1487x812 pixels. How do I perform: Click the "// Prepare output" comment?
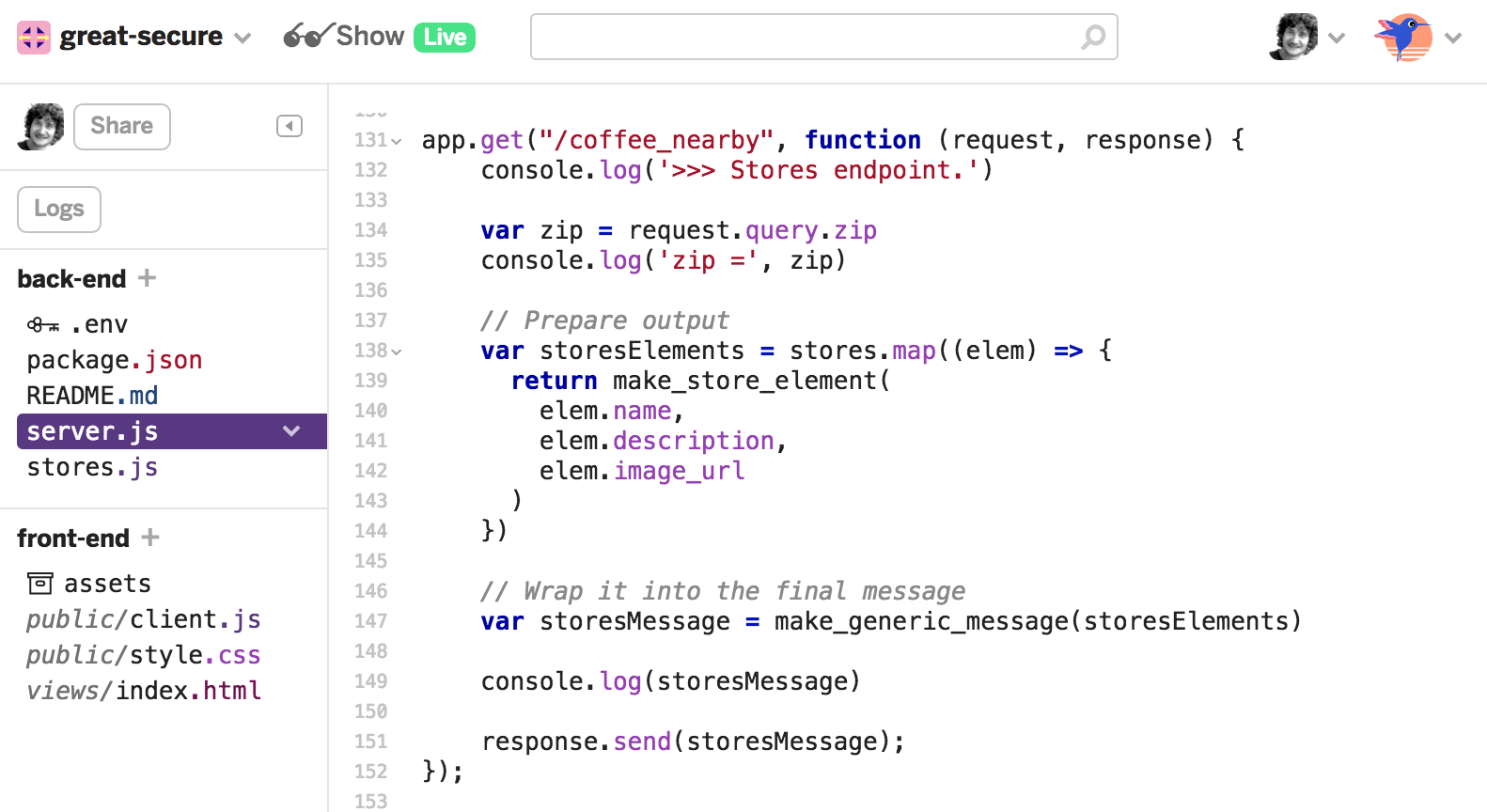coord(604,320)
